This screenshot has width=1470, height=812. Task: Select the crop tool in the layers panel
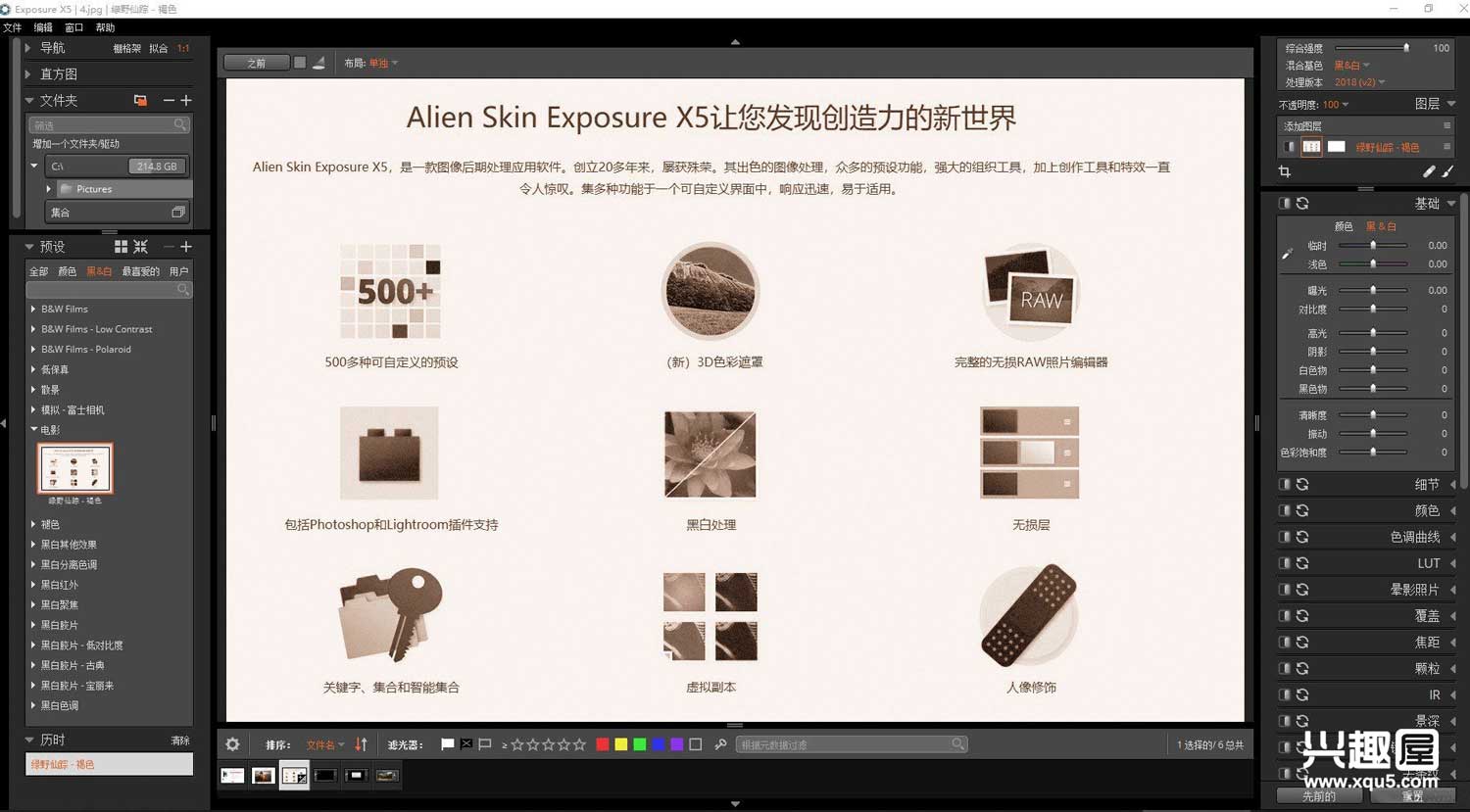point(1285,171)
